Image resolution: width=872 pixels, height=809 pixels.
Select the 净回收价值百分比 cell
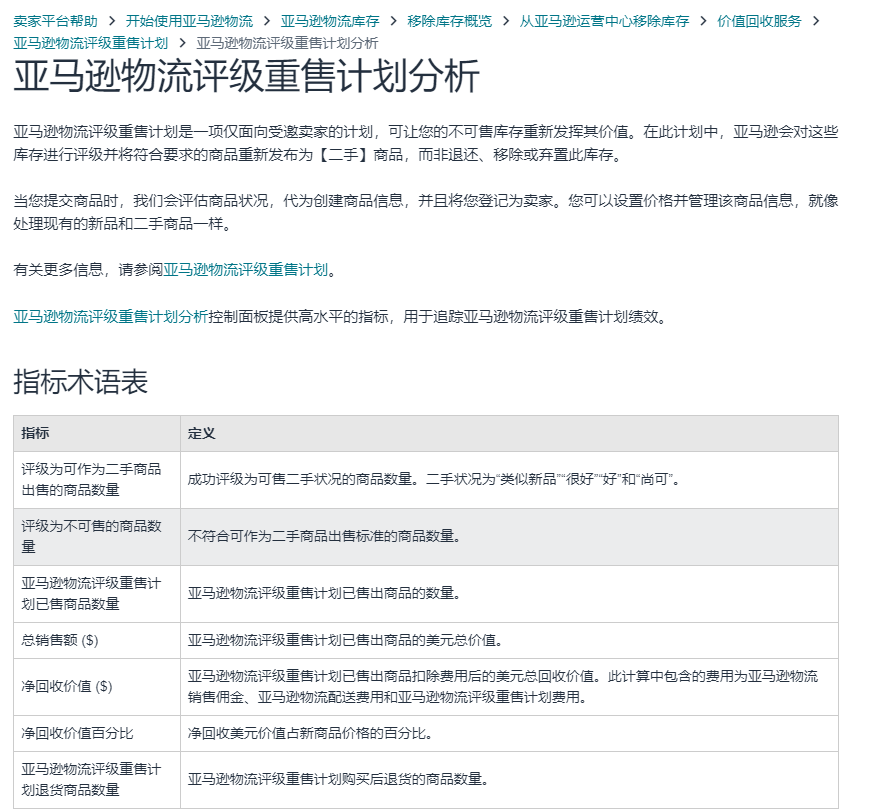click(97, 733)
